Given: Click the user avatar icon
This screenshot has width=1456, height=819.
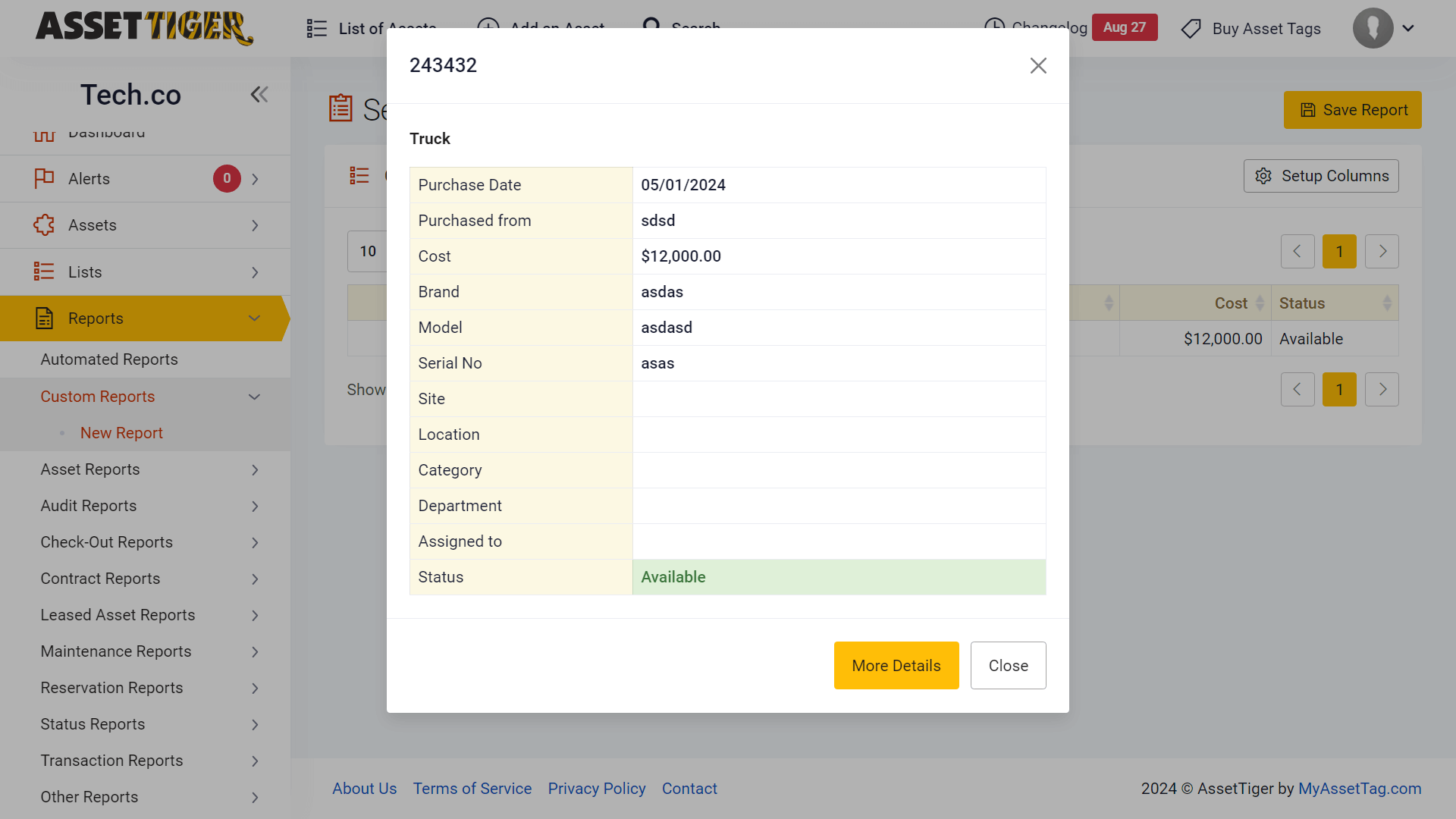Looking at the screenshot, I should point(1373,28).
